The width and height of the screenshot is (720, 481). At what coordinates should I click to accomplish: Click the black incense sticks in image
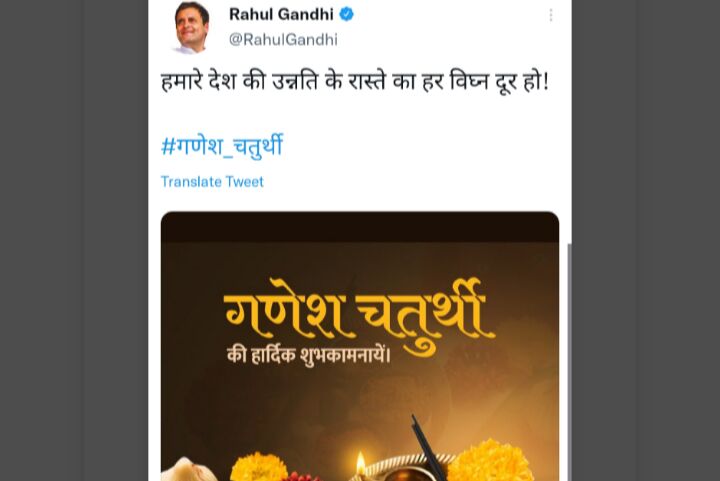click(427, 447)
